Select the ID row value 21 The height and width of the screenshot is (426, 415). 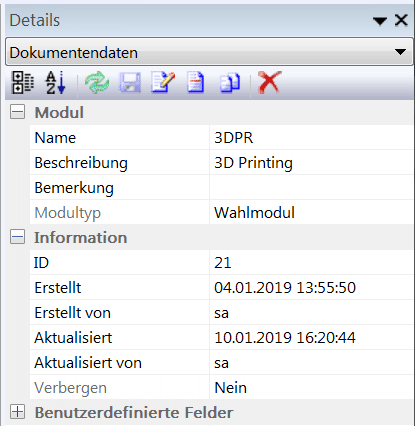(311, 262)
